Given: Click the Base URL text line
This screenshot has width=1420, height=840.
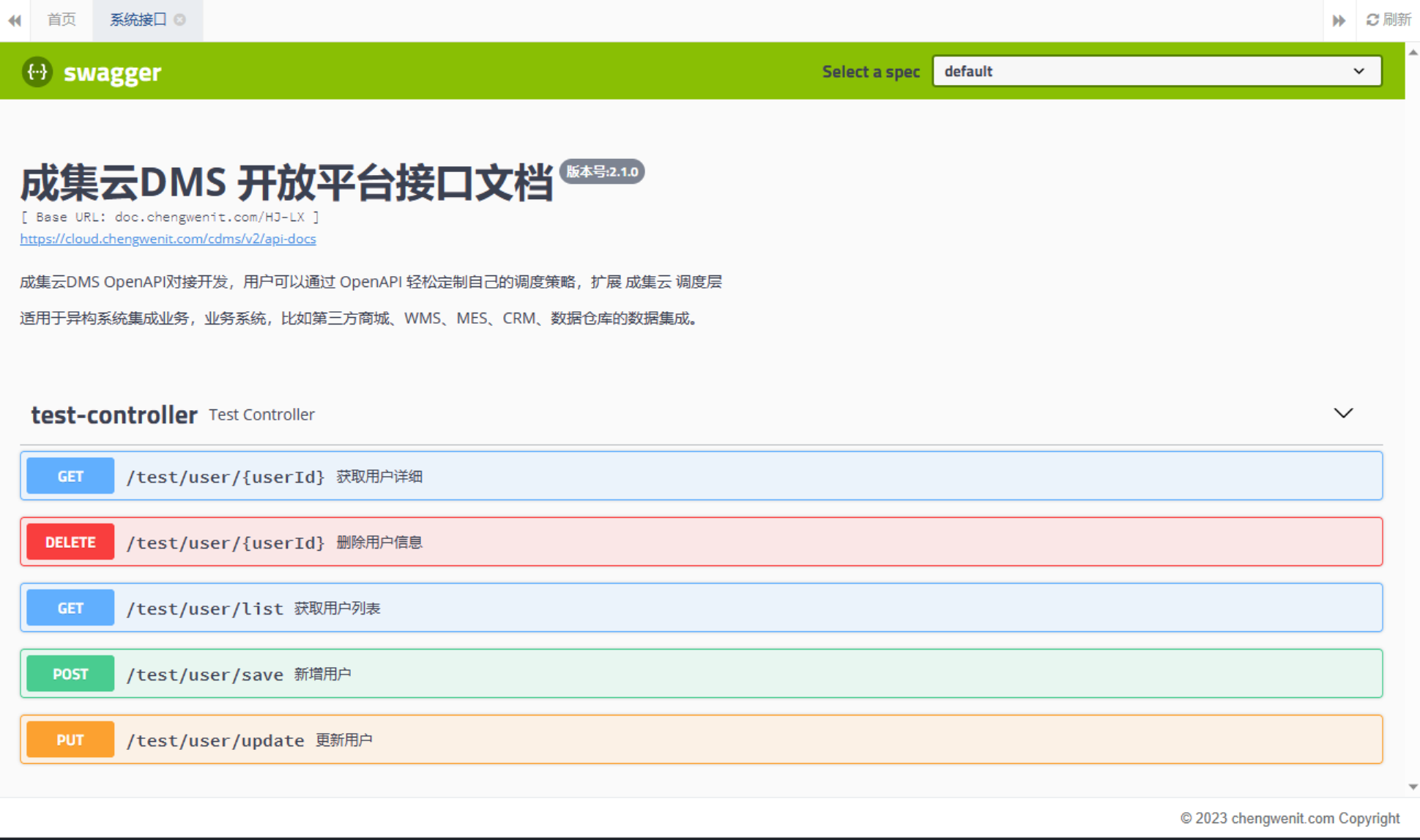Looking at the screenshot, I should click(x=170, y=217).
